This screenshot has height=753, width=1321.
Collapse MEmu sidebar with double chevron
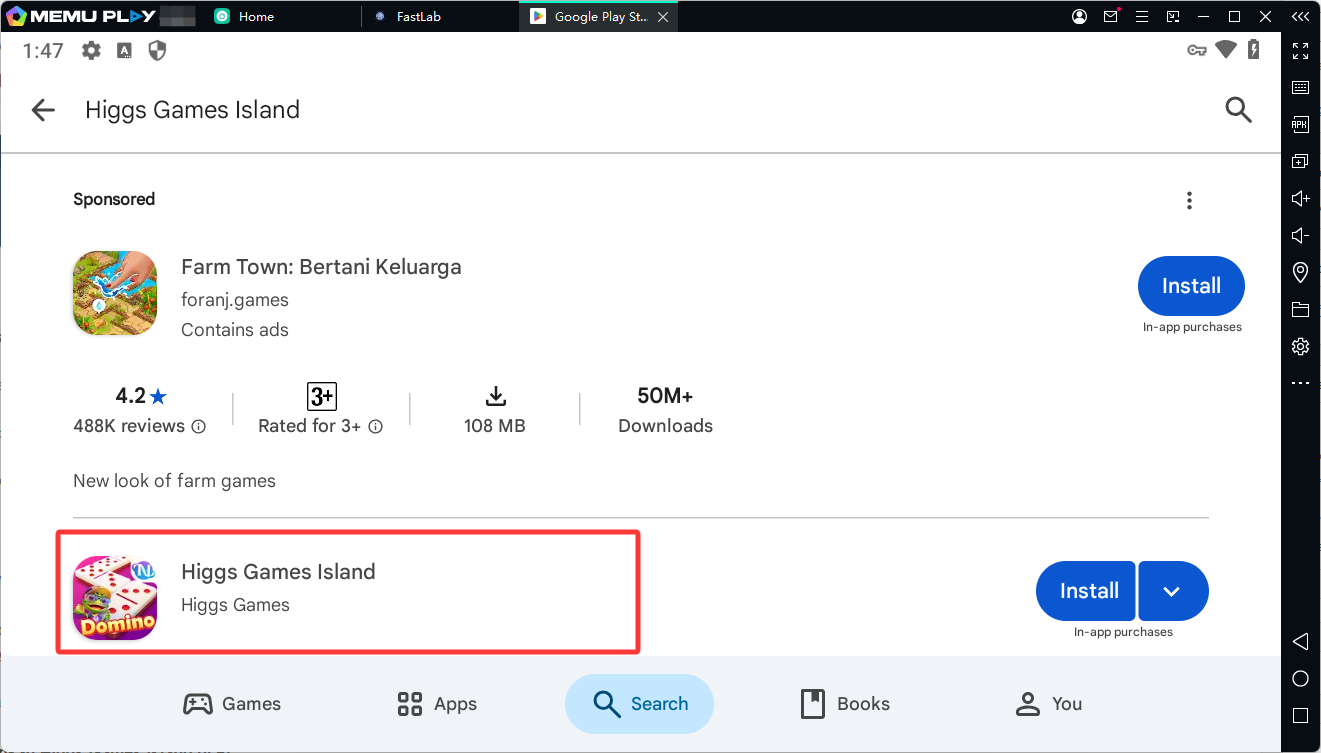click(1300, 16)
